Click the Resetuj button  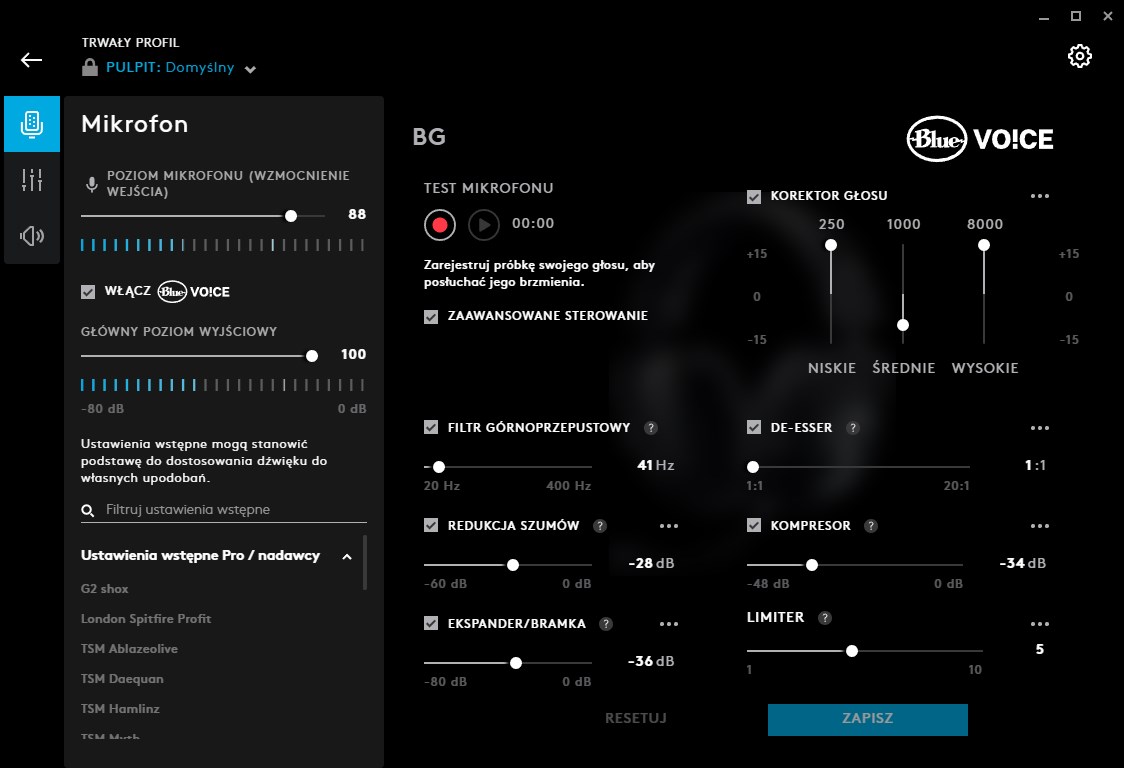pos(635,719)
